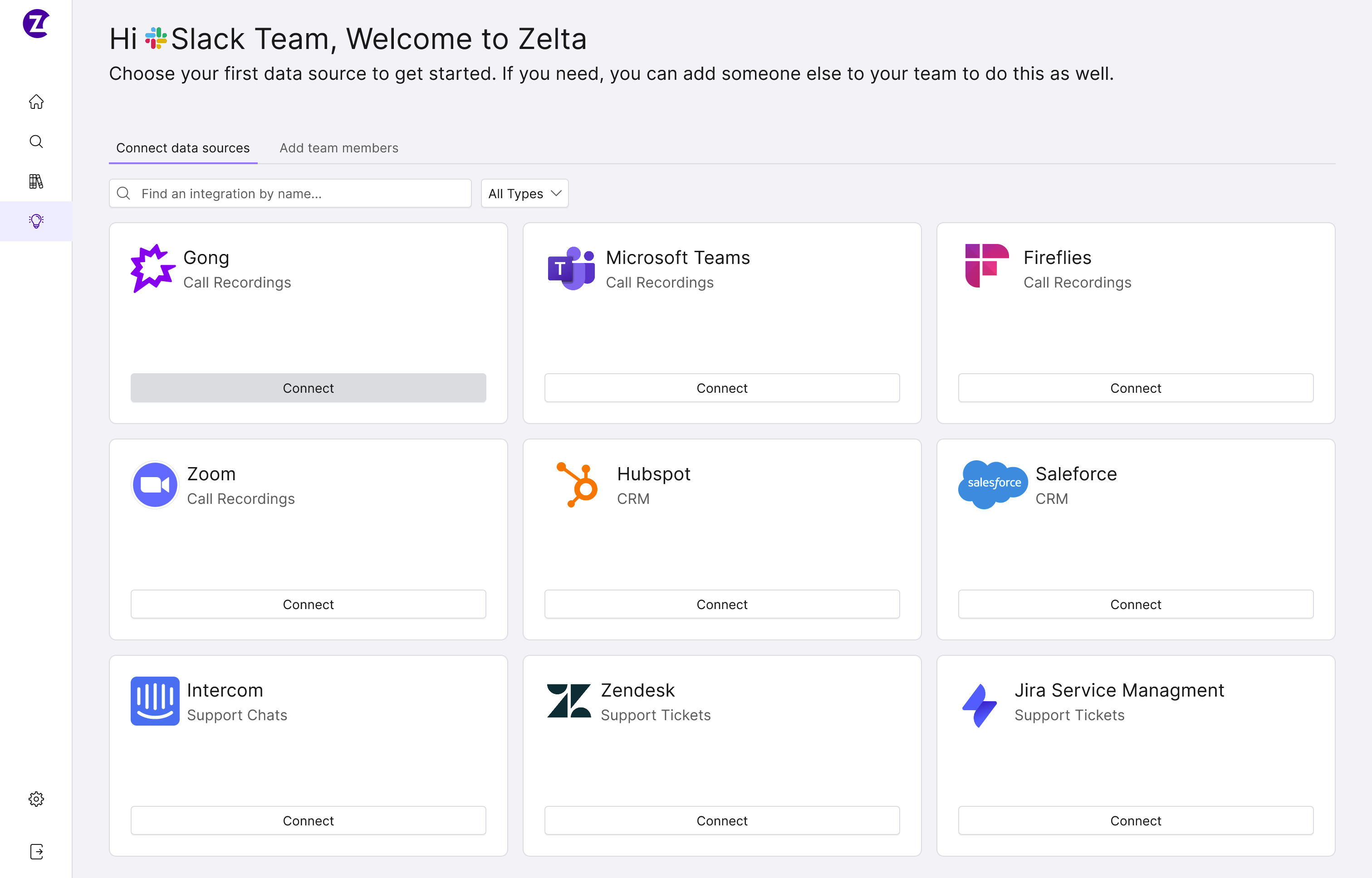Select the Add team members tab

click(x=339, y=147)
